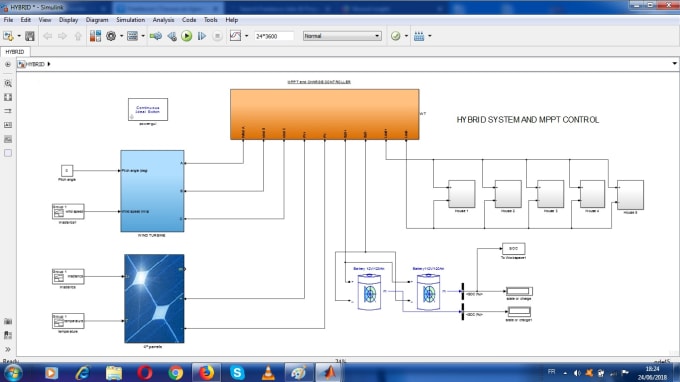680x382 pixels.
Task: Open Google Chrome from the taskbar
Action: [x=176, y=373]
